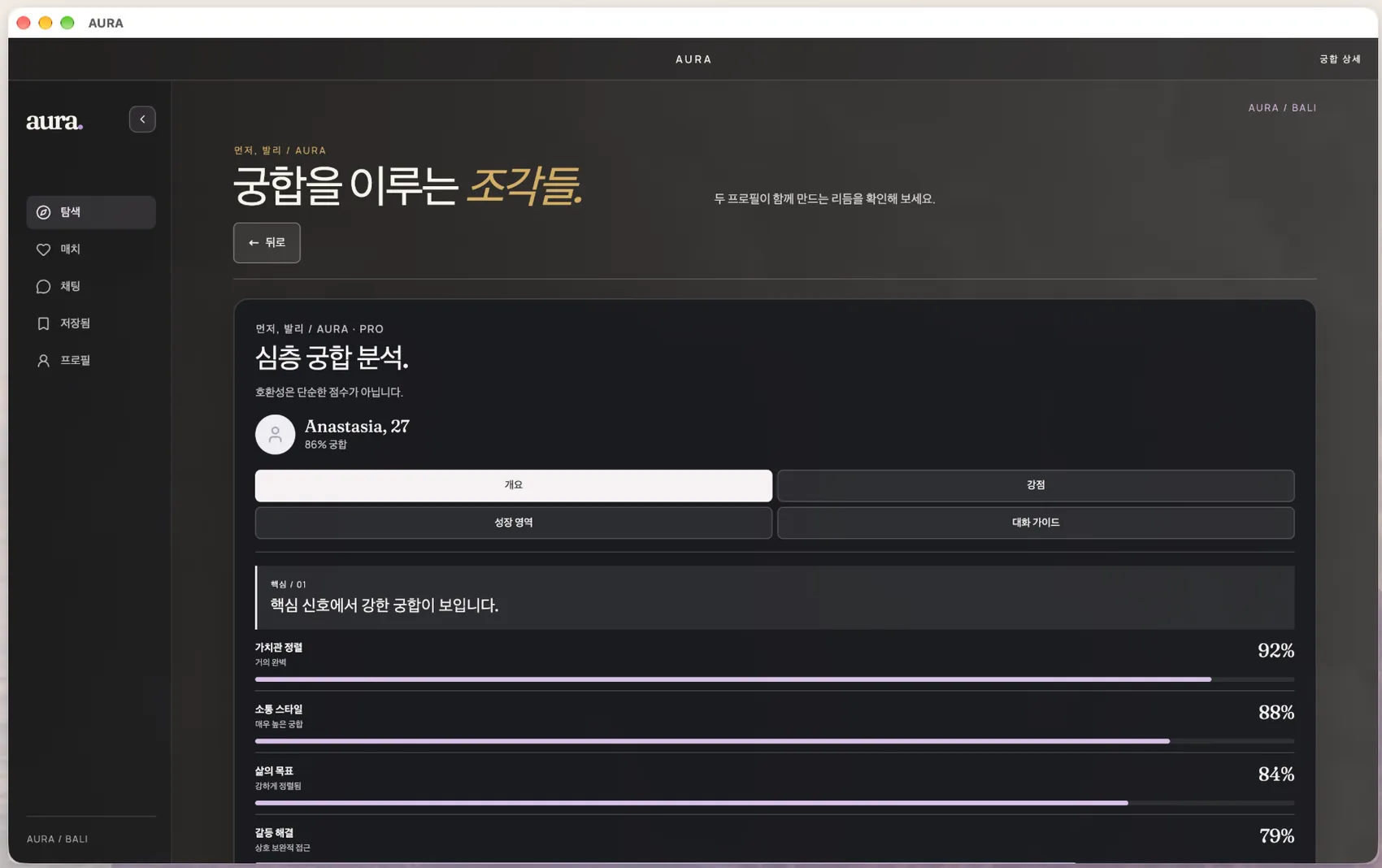The image size is (1382, 868).
Task: Switch to the 개요 tab
Action: pyautogui.click(x=514, y=485)
